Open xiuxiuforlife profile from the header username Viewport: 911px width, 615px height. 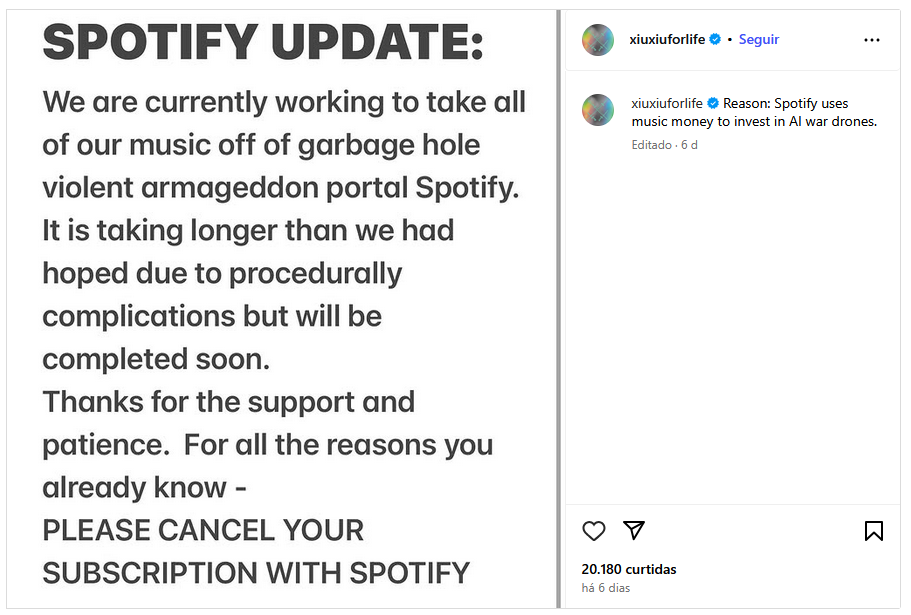667,39
